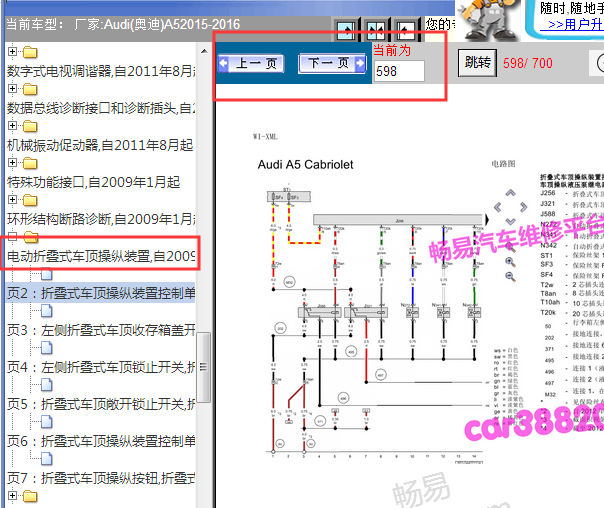Select 特殊功能接口,自2009年1月起 tree item

[x=94, y=182]
